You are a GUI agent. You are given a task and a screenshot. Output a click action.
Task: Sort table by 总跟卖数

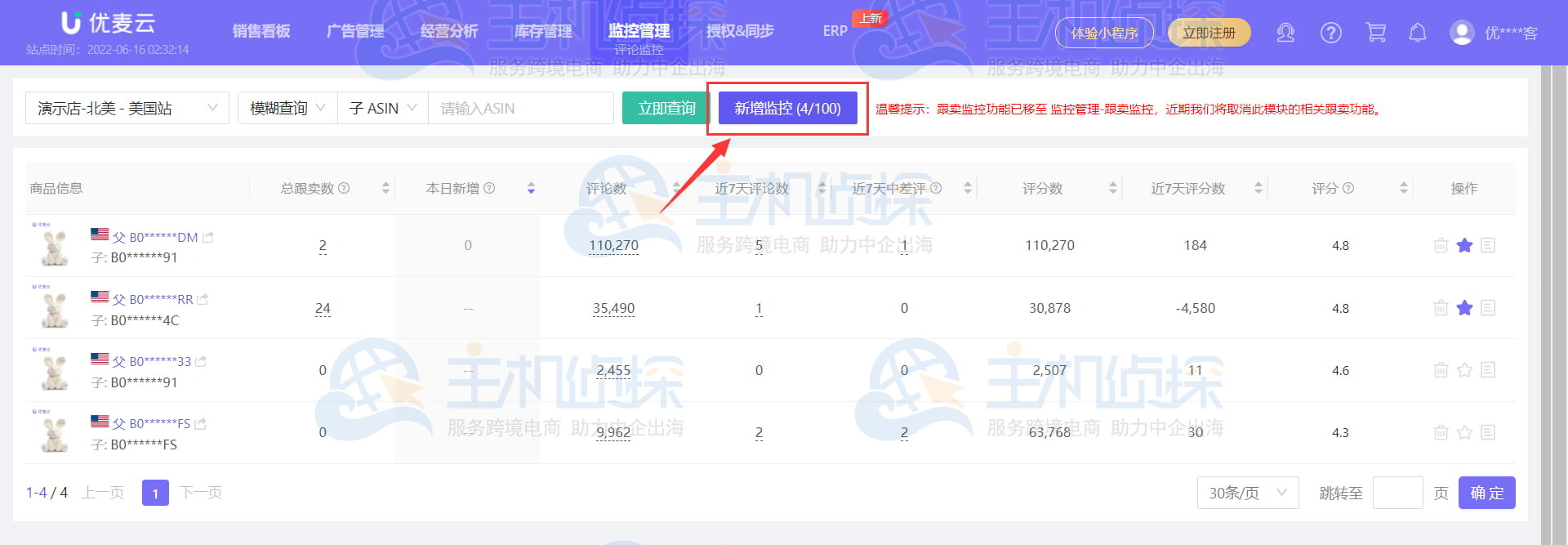386,188
